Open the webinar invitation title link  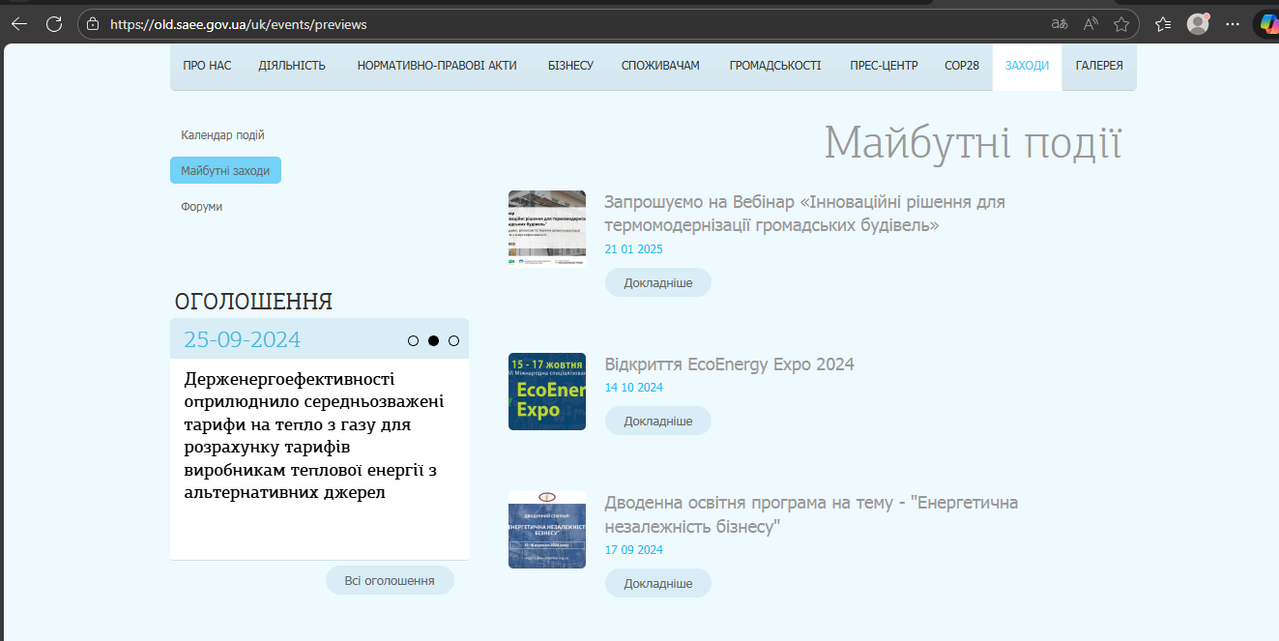[x=805, y=213]
